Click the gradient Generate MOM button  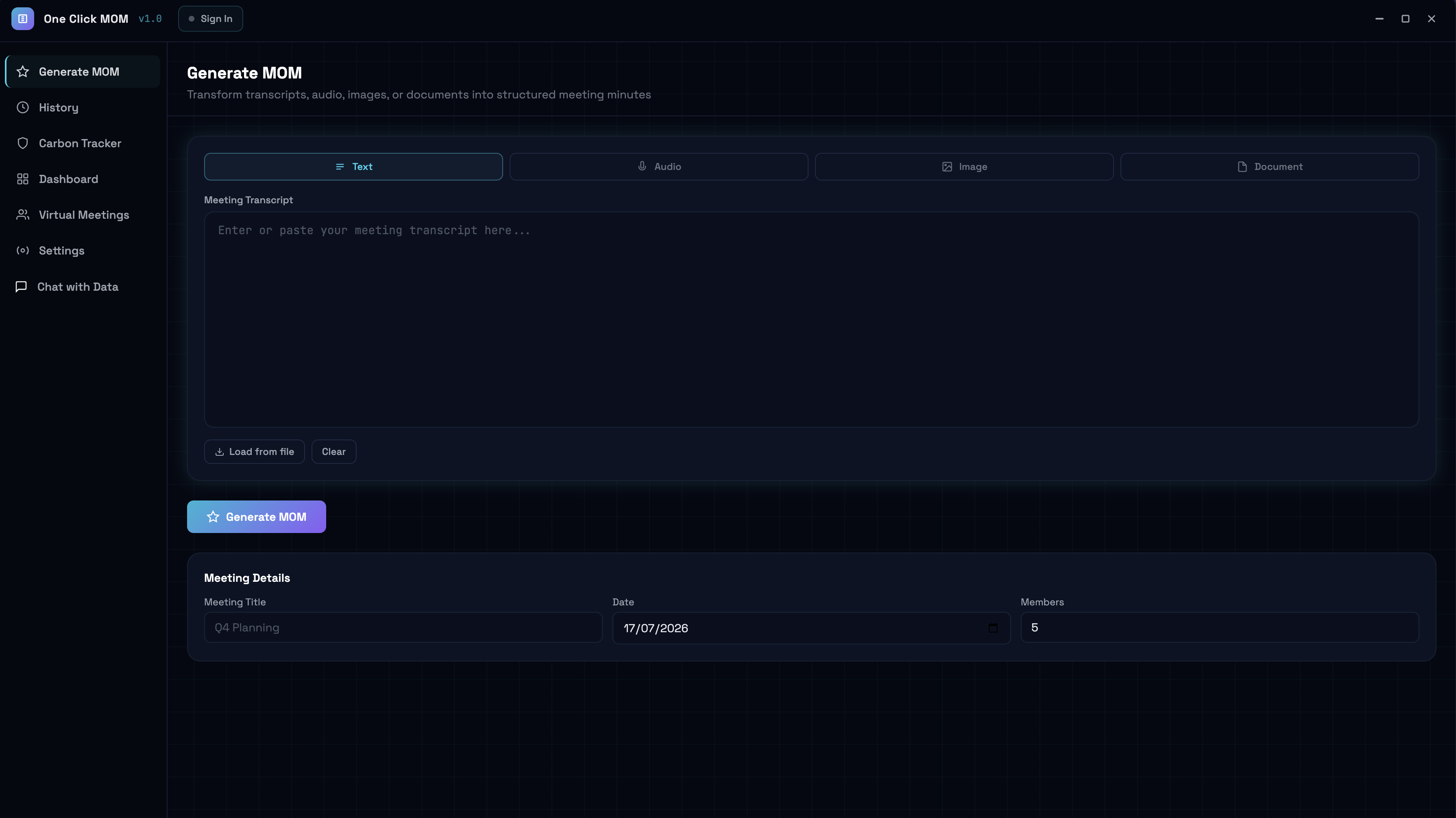pos(257,516)
